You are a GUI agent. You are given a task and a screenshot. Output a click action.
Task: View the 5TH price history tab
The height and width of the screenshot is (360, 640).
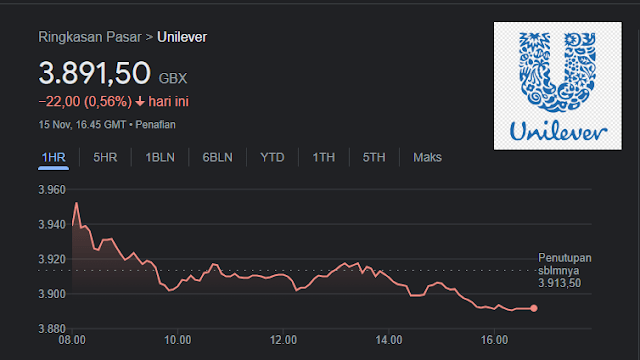pyautogui.click(x=374, y=158)
